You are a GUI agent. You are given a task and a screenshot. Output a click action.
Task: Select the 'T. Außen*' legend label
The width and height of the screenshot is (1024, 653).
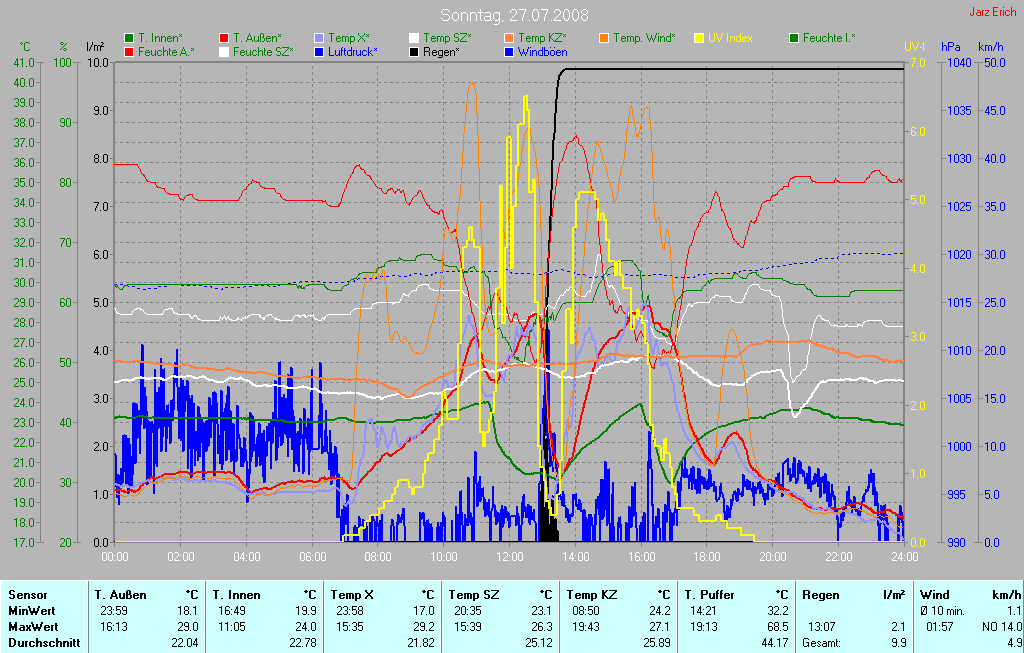tap(257, 39)
